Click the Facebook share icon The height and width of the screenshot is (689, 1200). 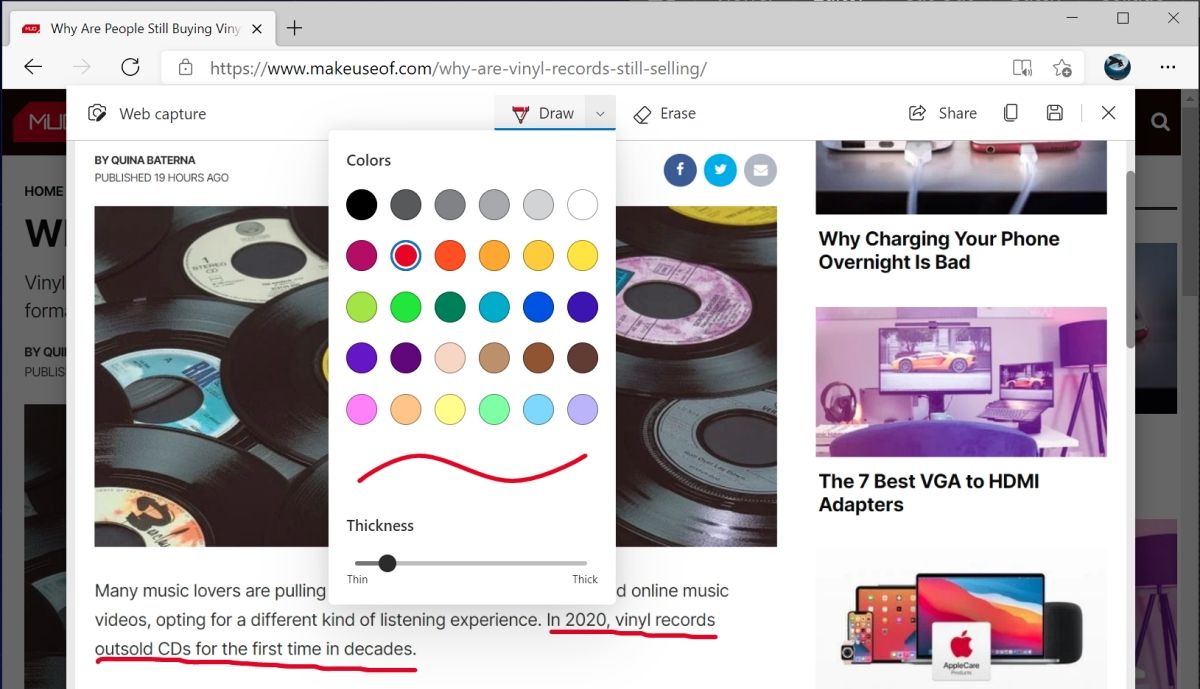pyautogui.click(x=680, y=170)
